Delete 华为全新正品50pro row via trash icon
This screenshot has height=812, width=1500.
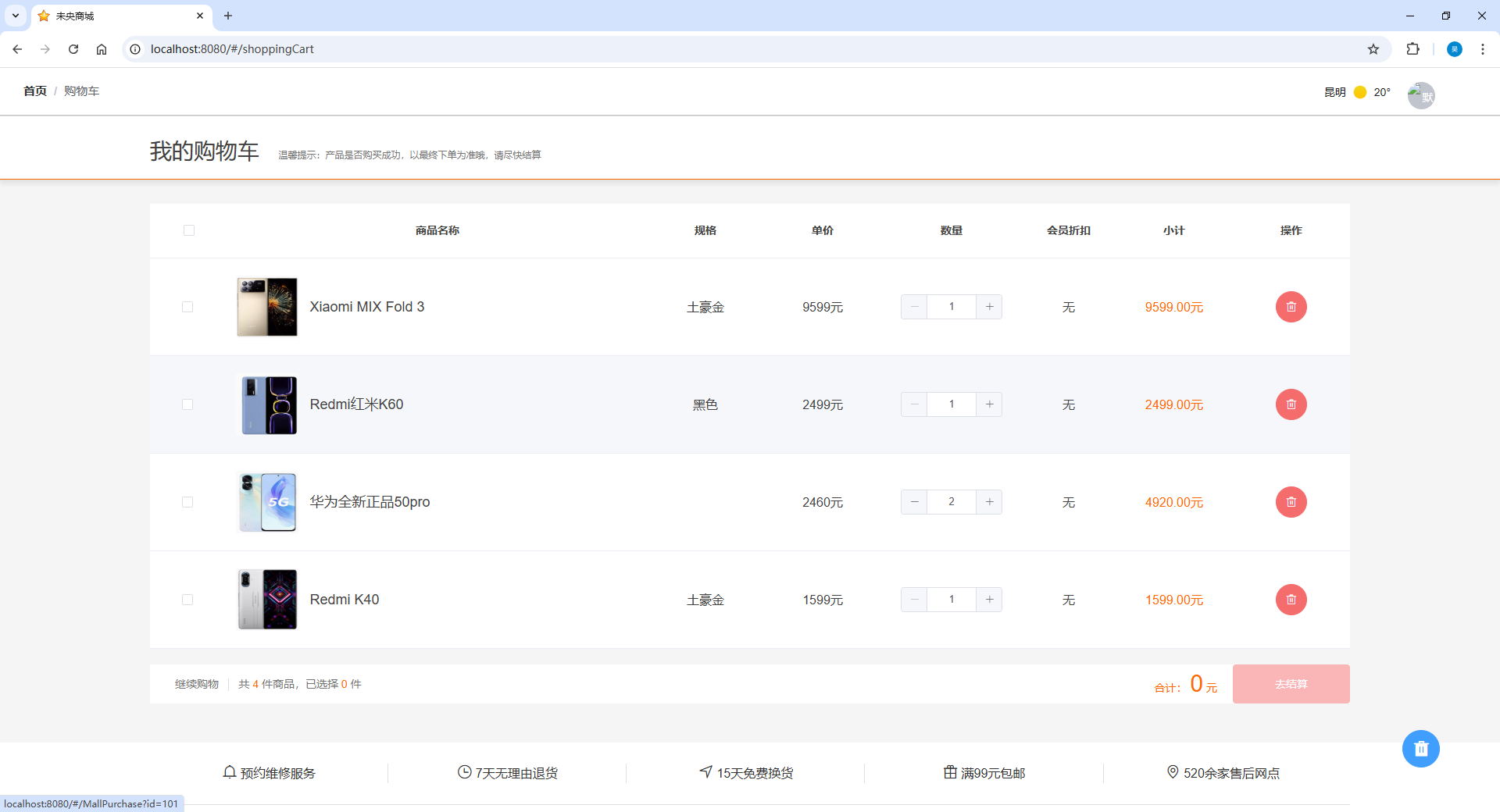1291,502
